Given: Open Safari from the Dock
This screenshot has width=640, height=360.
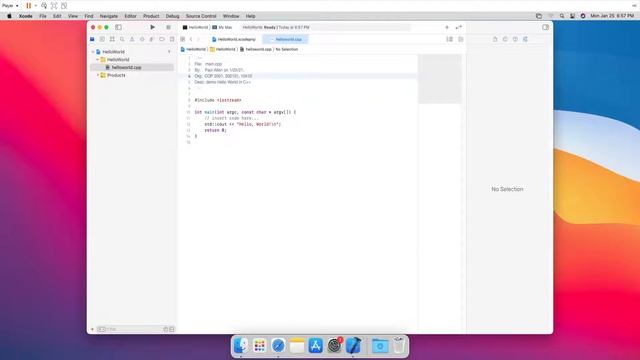Looking at the screenshot, I should [x=278, y=346].
